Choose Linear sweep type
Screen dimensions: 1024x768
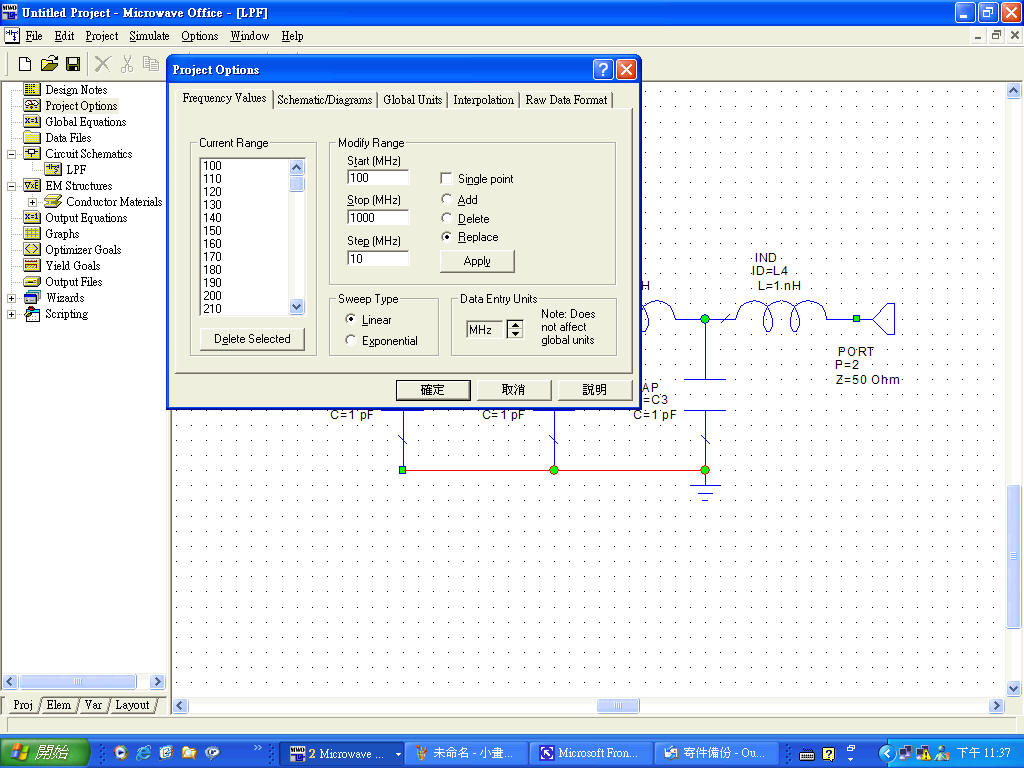pos(351,319)
